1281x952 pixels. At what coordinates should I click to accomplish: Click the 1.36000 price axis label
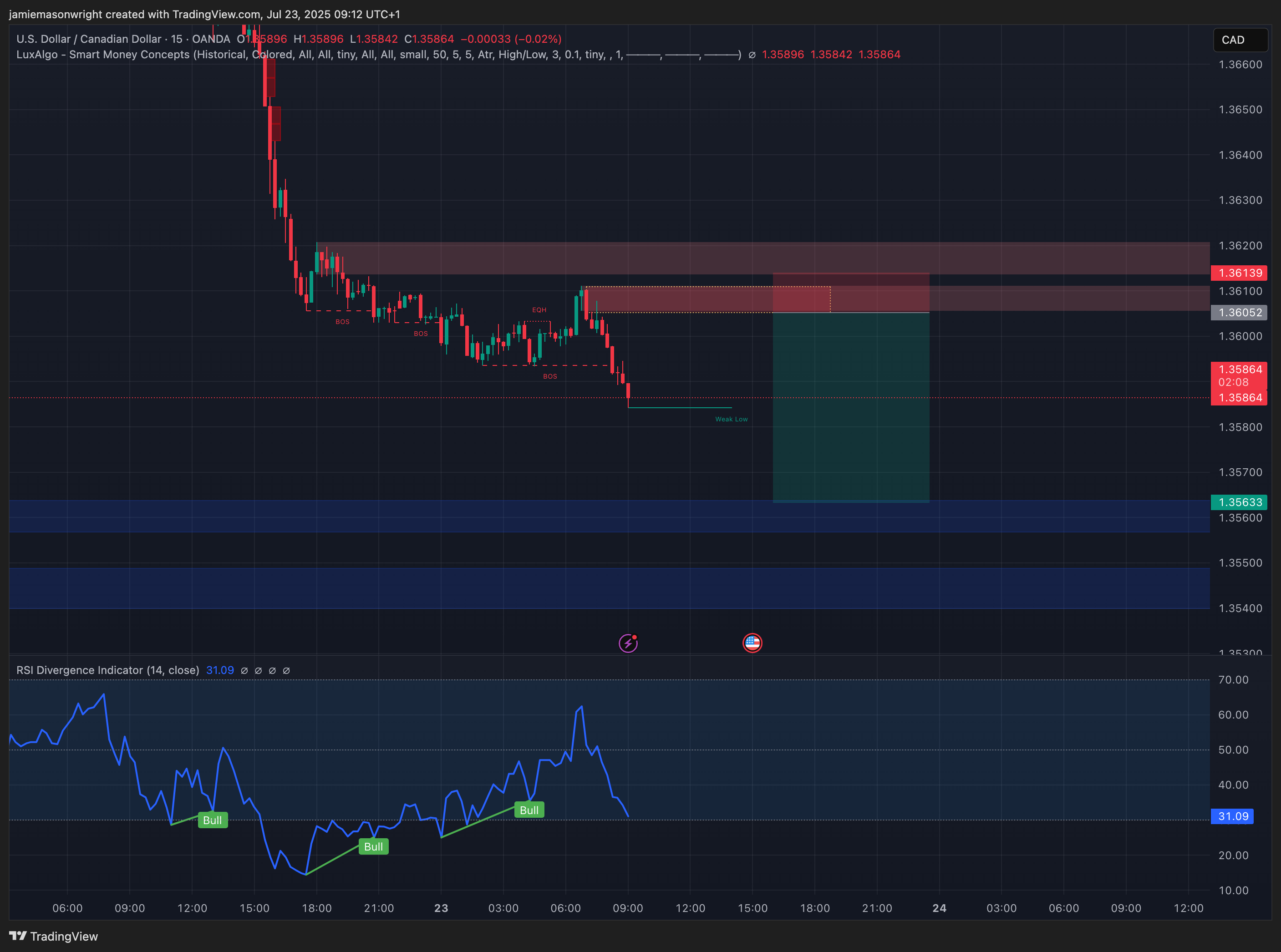tap(1240, 336)
